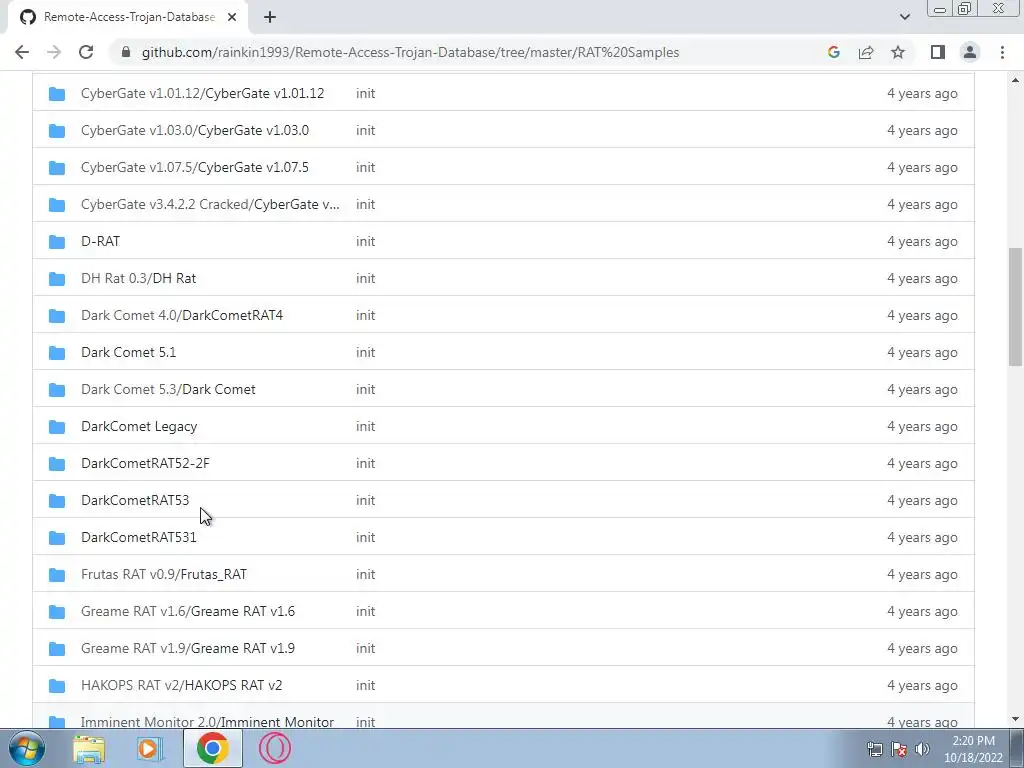Open the Dark Comet 5.1 folder
Viewport: 1024px width, 768px height.
click(x=128, y=353)
